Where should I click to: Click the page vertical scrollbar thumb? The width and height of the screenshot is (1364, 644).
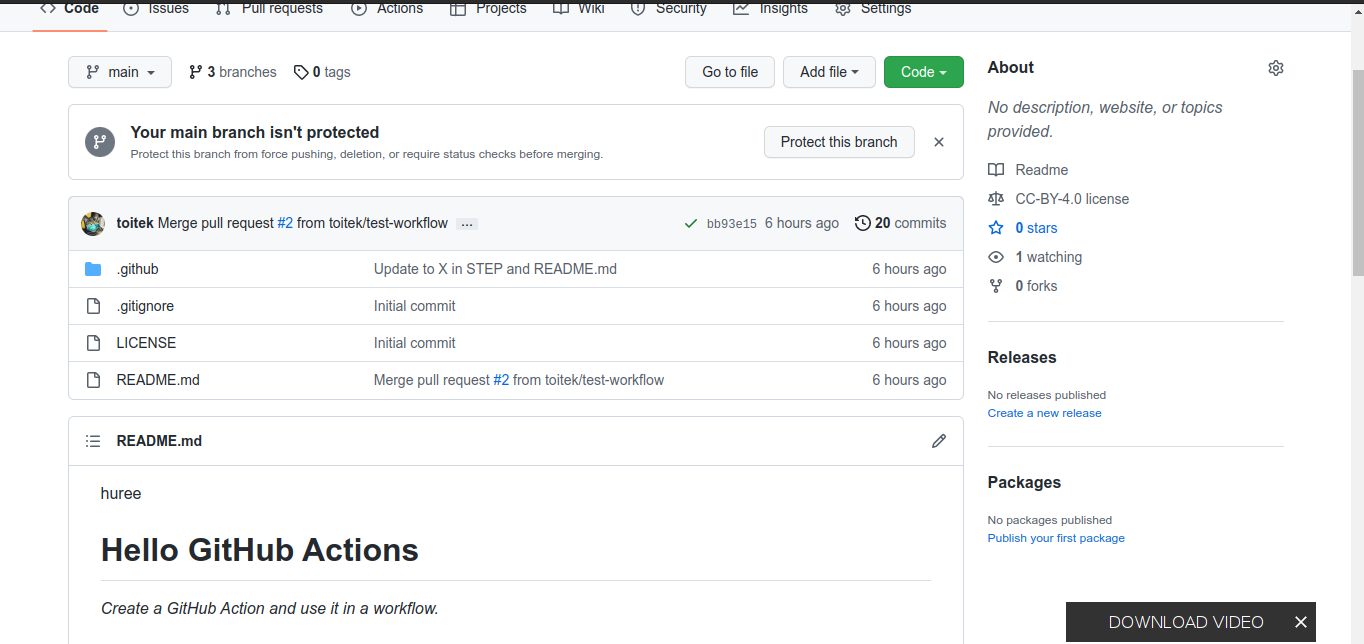pos(1357,172)
